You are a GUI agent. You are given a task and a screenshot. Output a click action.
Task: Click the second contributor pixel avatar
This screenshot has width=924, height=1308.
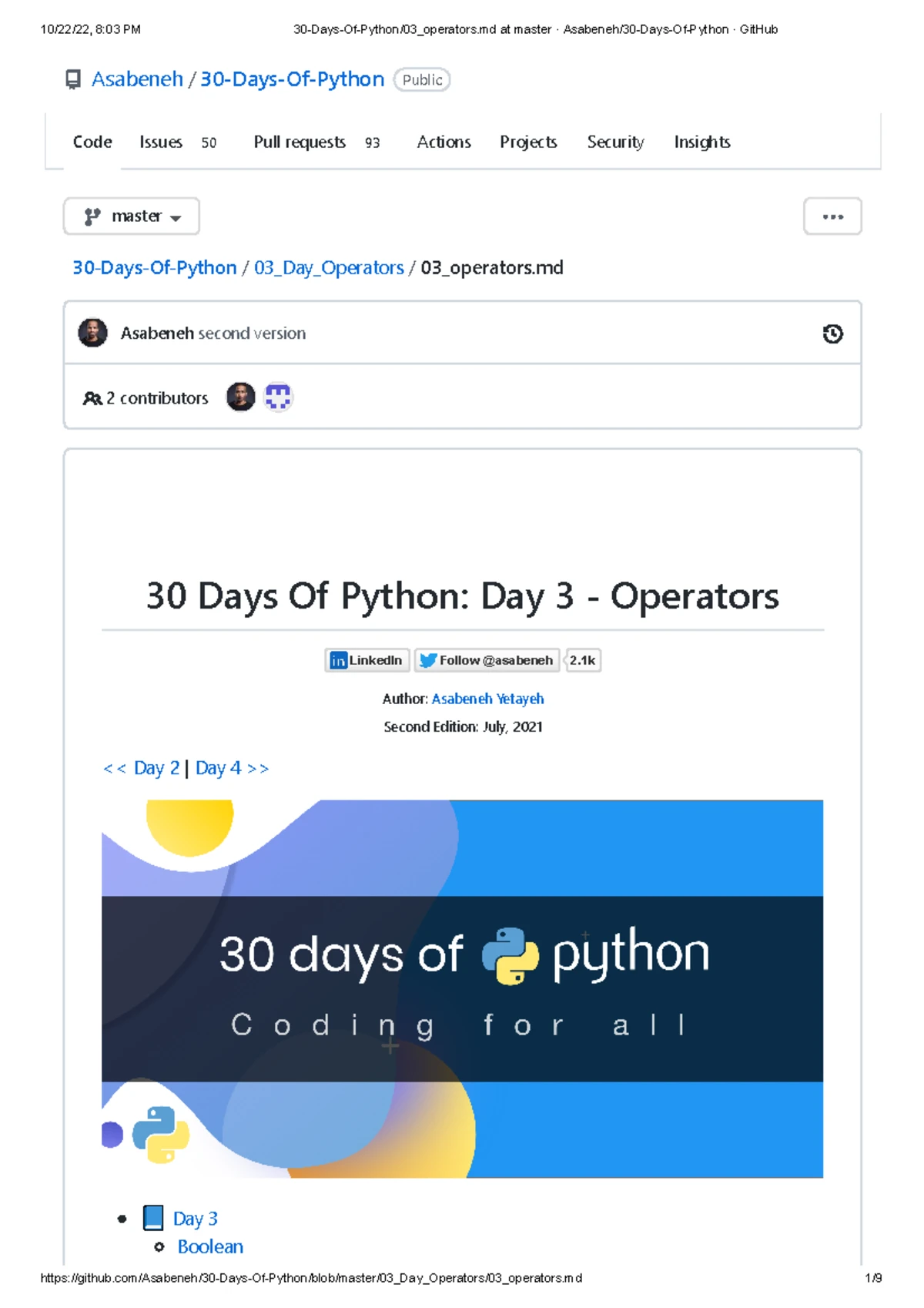pos(278,397)
